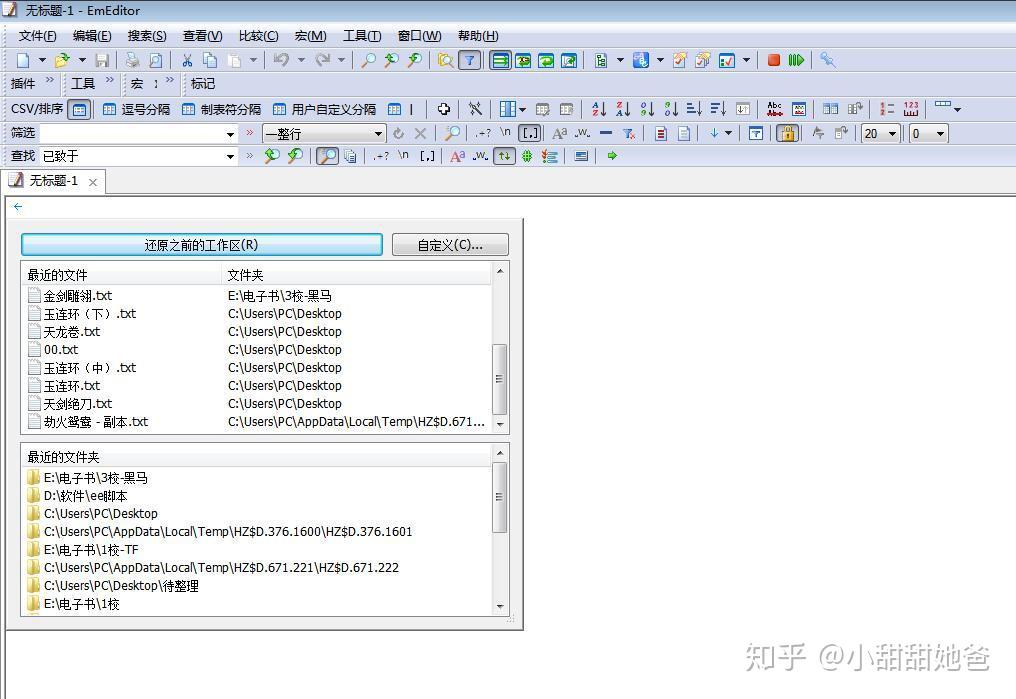Open the 宏(M) menu
This screenshot has width=1016, height=699.
click(x=310, y=36)
